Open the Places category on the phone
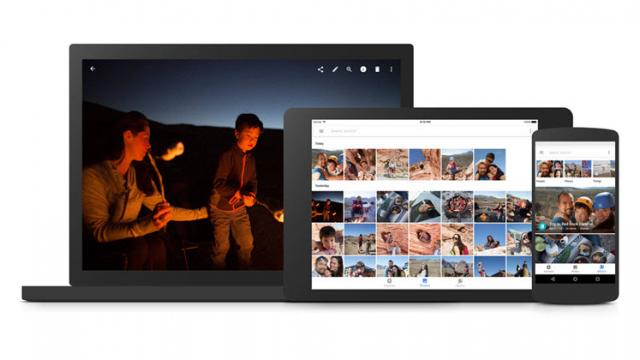The width and height of the screenshot is (640, 360). [577, 171]
